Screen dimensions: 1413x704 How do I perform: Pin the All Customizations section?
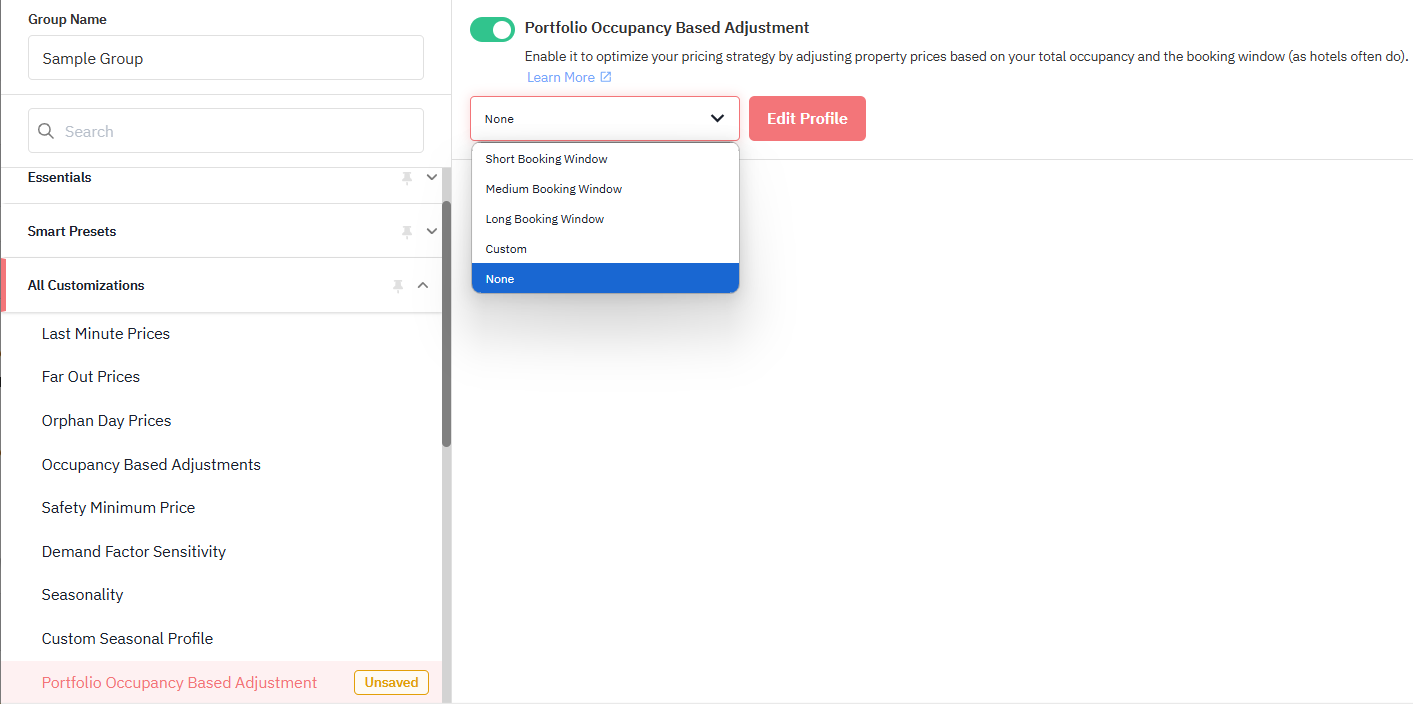point(398,285)
